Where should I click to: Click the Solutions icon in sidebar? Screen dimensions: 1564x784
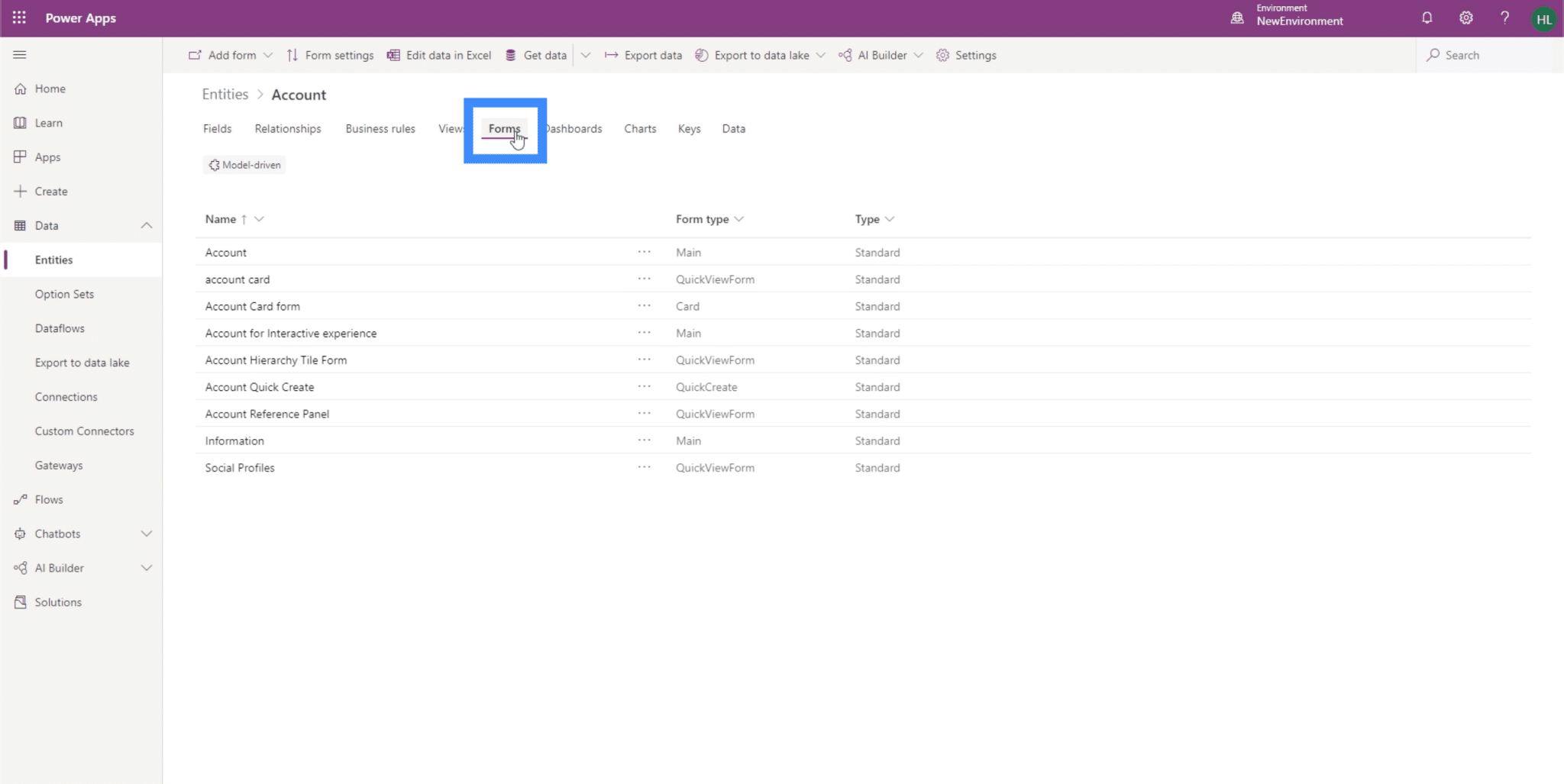[20, 602]
